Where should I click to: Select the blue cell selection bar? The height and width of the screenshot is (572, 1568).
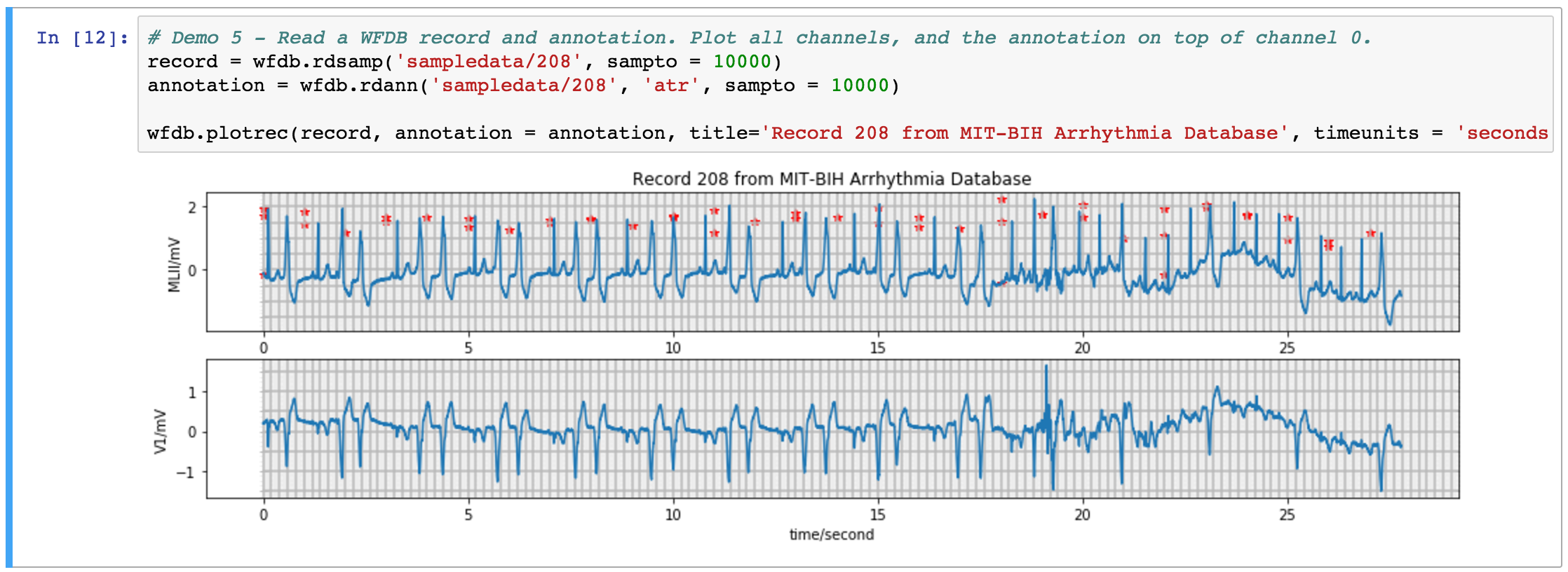[x=9, y=287]
